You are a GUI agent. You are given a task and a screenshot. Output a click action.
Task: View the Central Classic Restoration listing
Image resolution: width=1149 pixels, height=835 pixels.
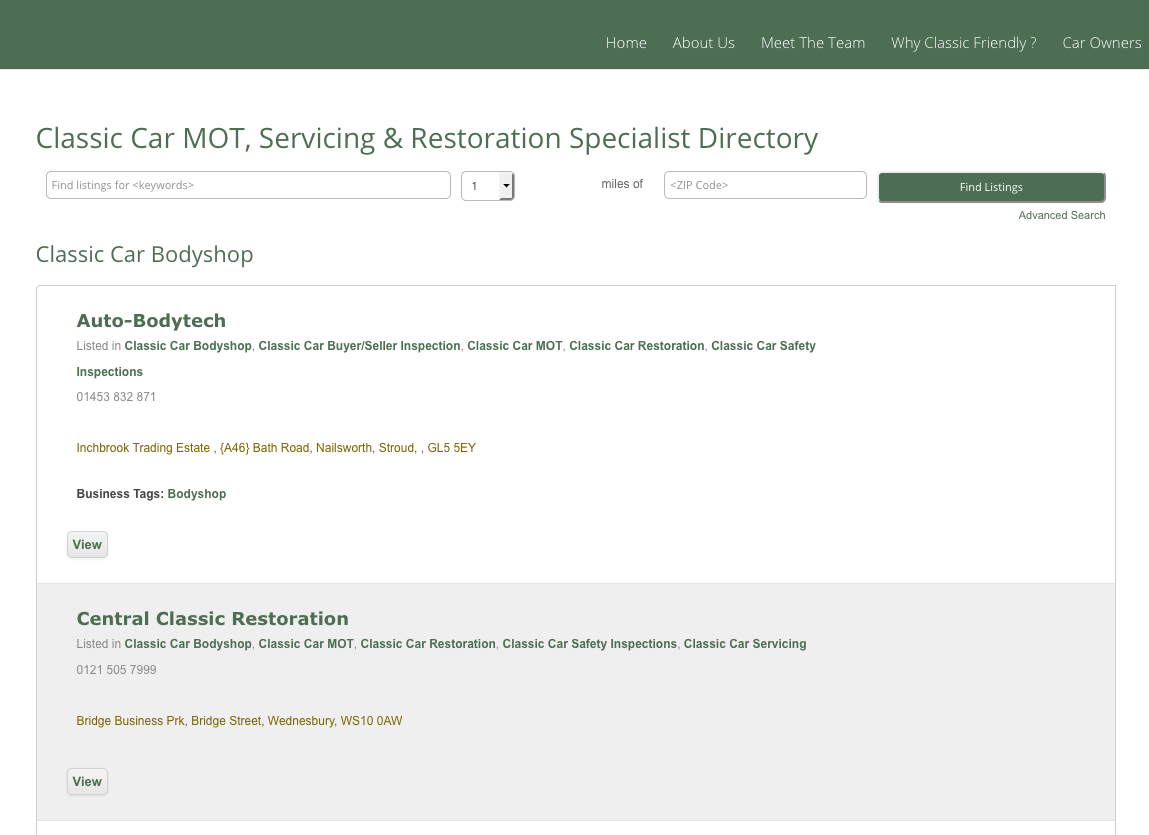[87, 781]
